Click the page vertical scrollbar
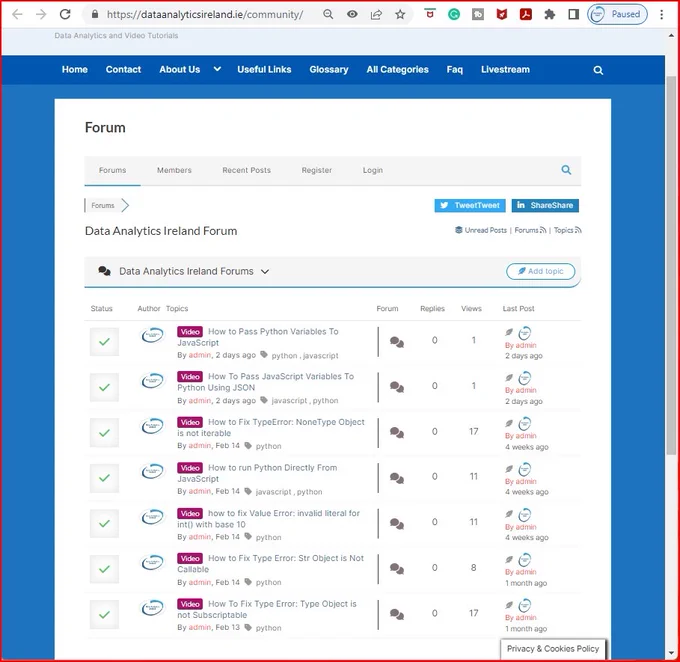The width and height of the screenshot is (680, 662). [671, 265]
